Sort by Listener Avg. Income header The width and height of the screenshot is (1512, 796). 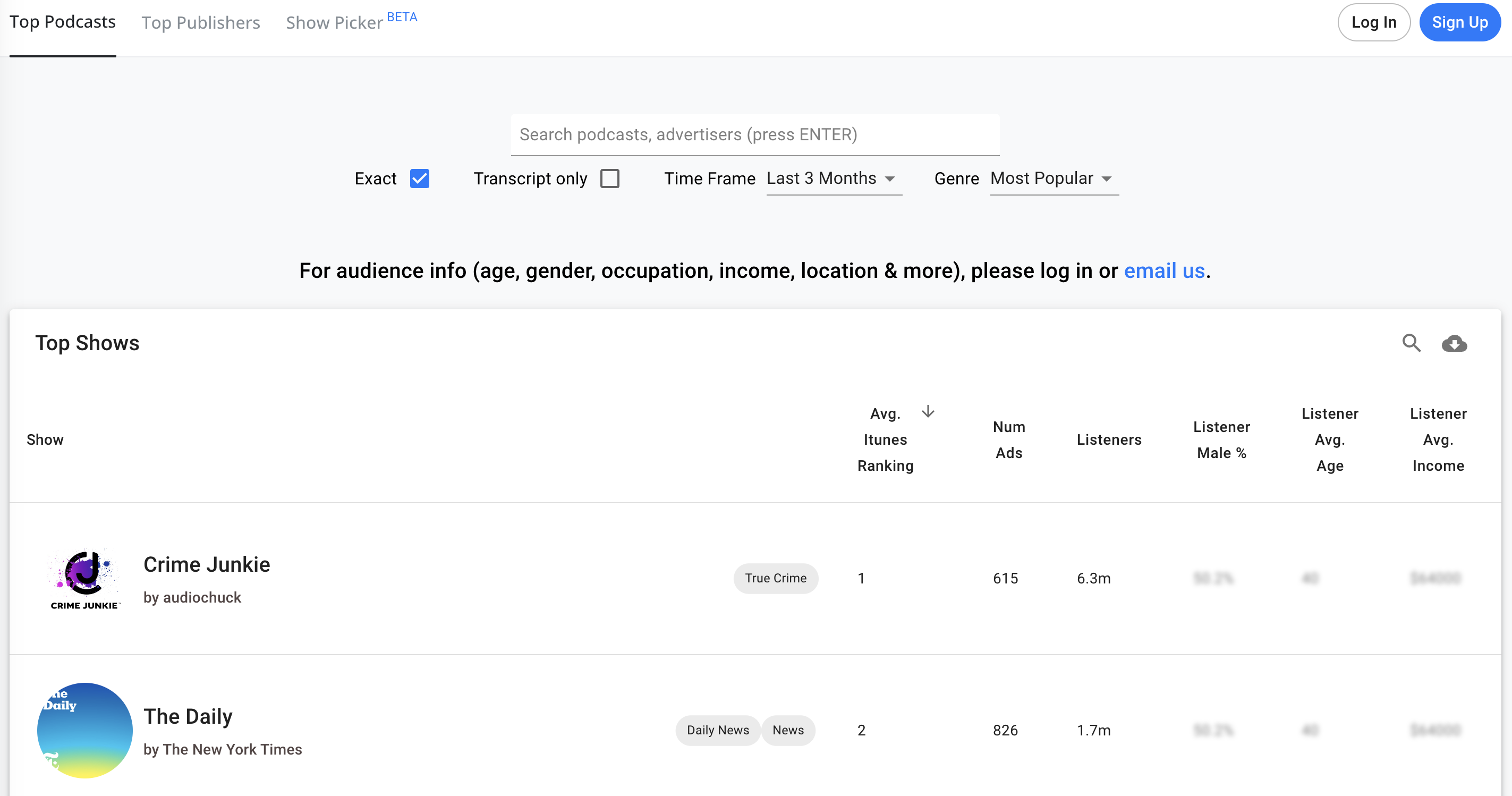1438,439
